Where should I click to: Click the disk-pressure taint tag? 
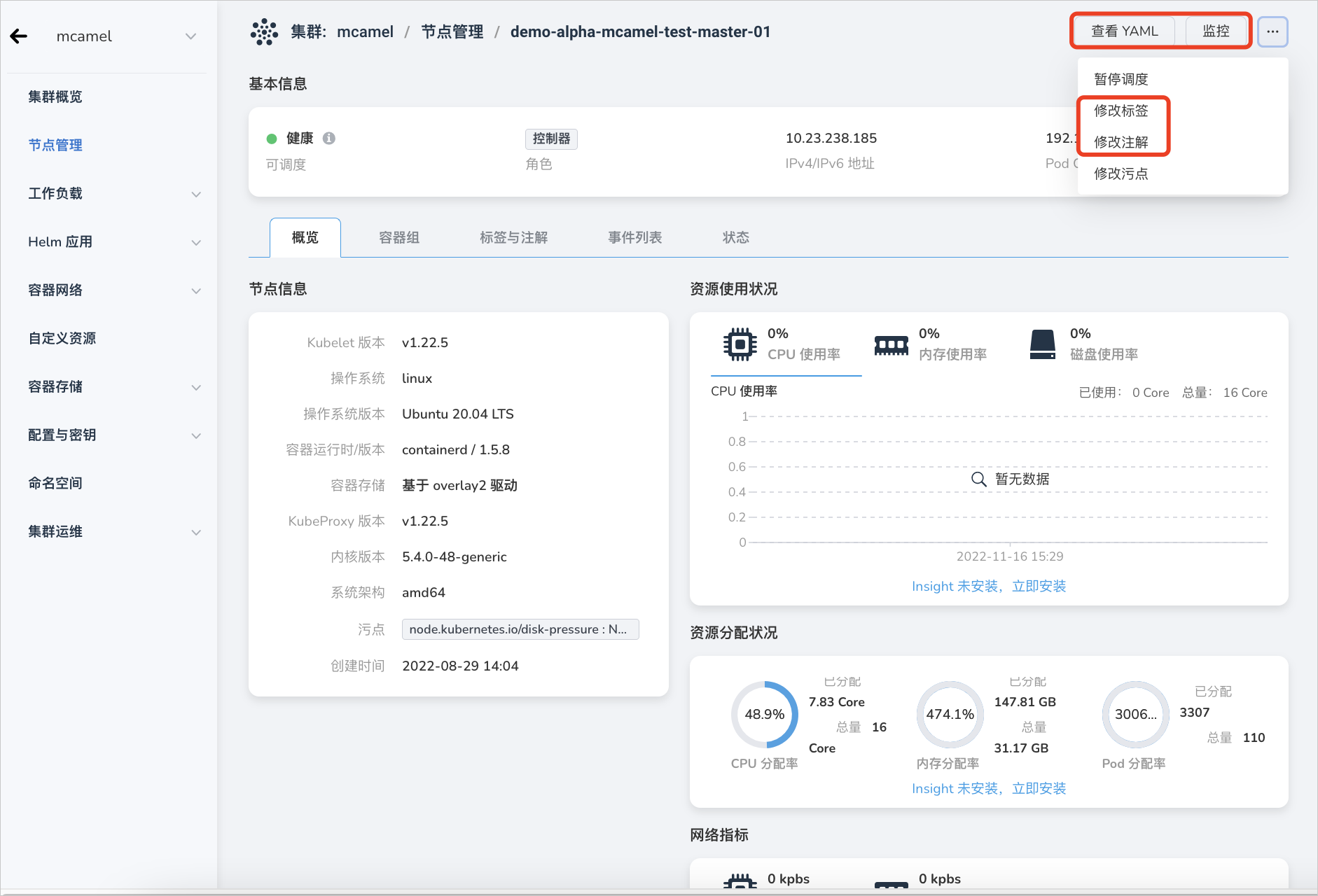(x=520, y=629)
